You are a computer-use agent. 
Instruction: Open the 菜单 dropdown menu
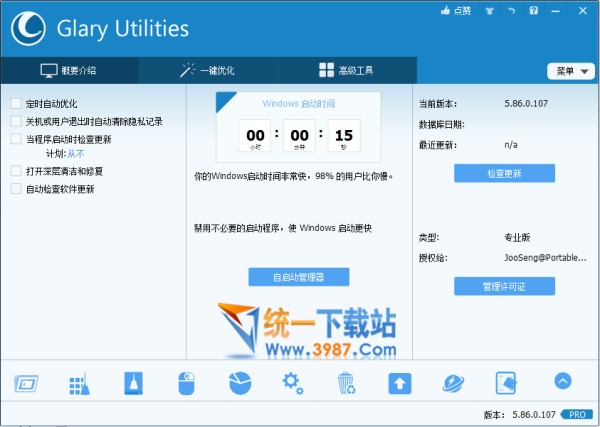click(x=571, y=71)
